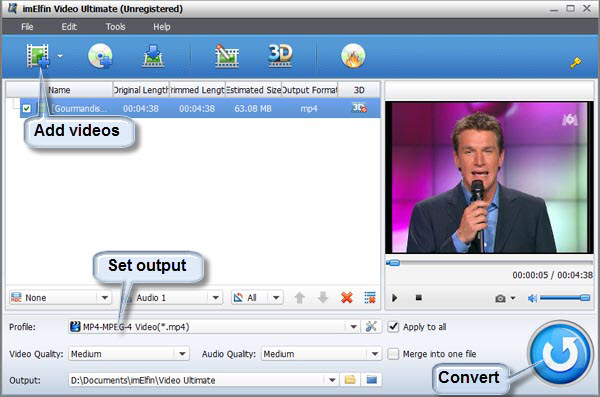Click the Trimmed Length column header

(197, 90)
